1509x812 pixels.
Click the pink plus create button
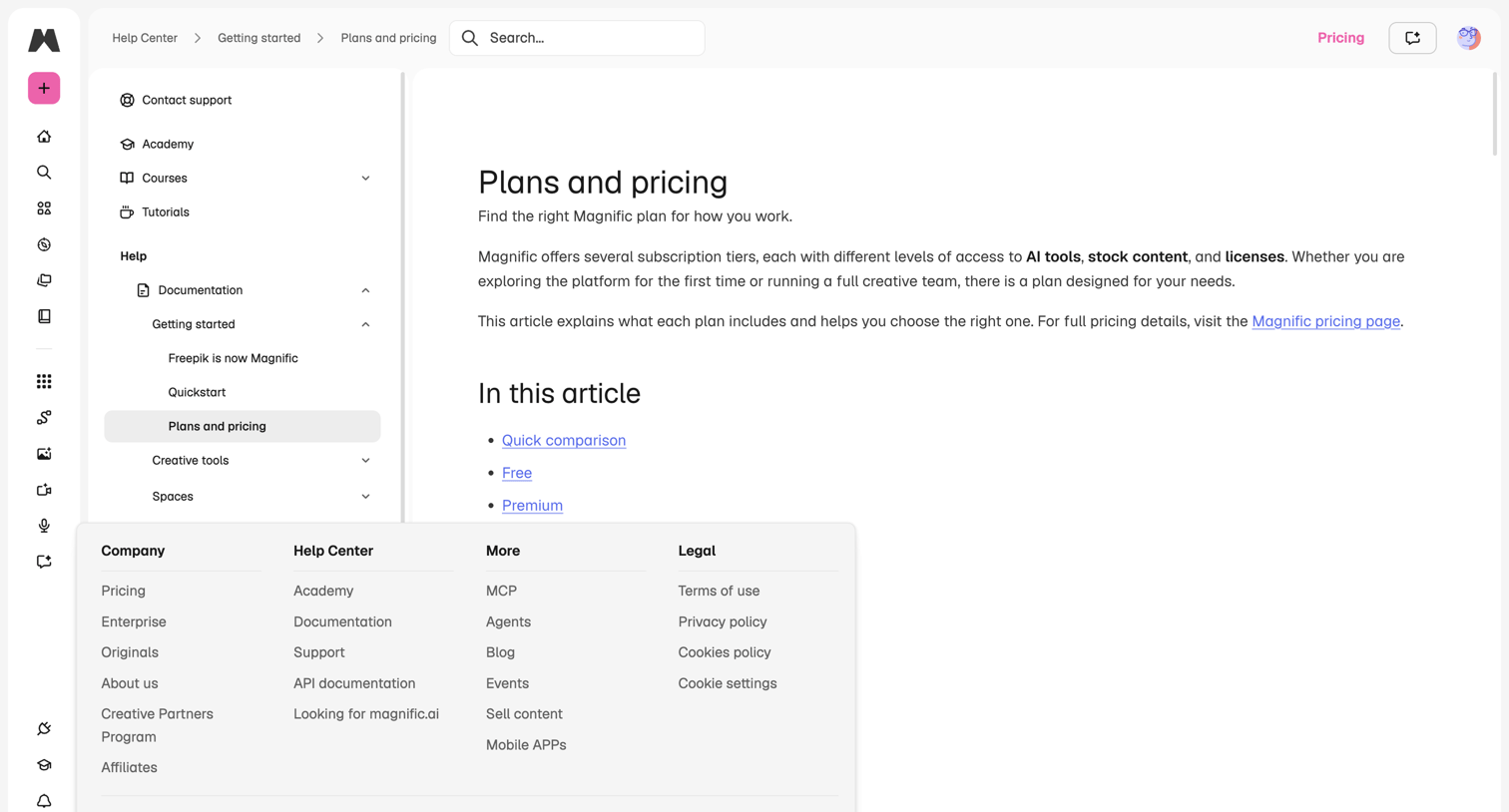(x=44, y=88)
